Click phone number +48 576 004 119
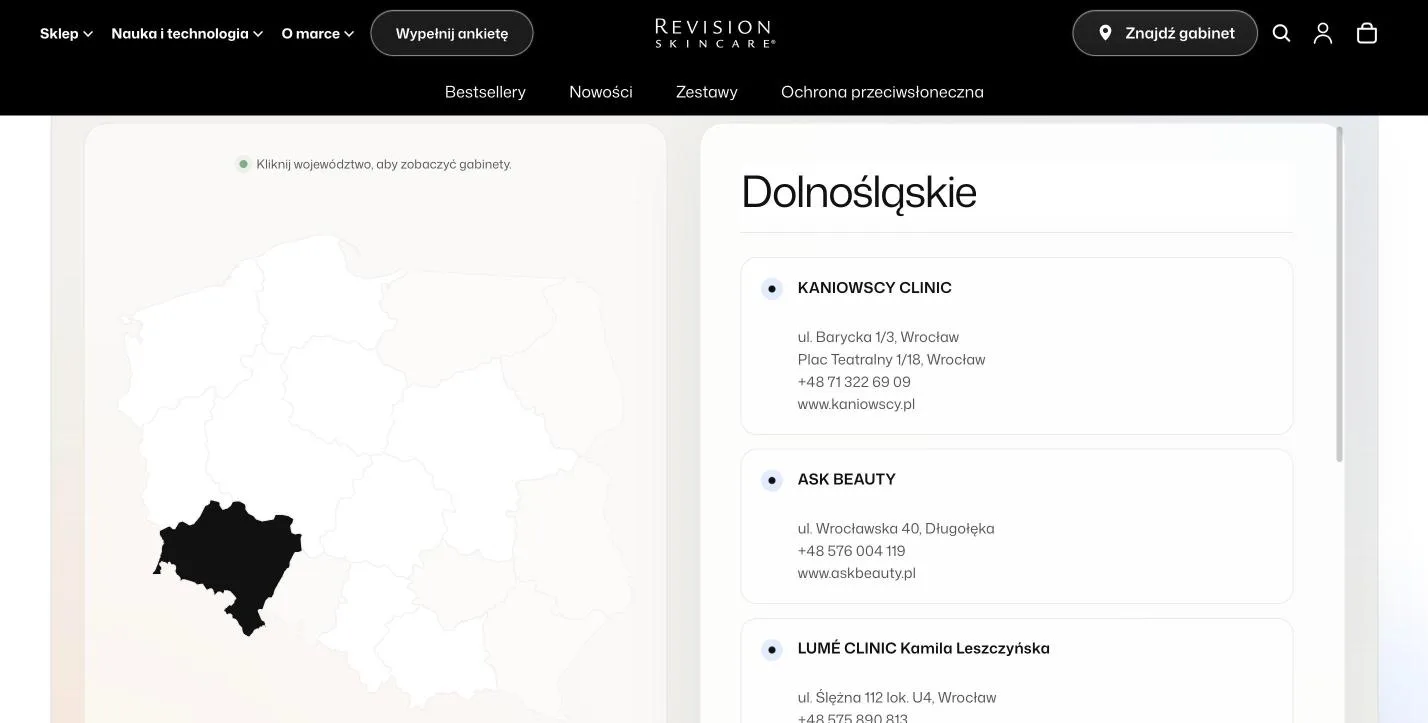The width and height of the screenshot is (1428, 723). (852, 551)
